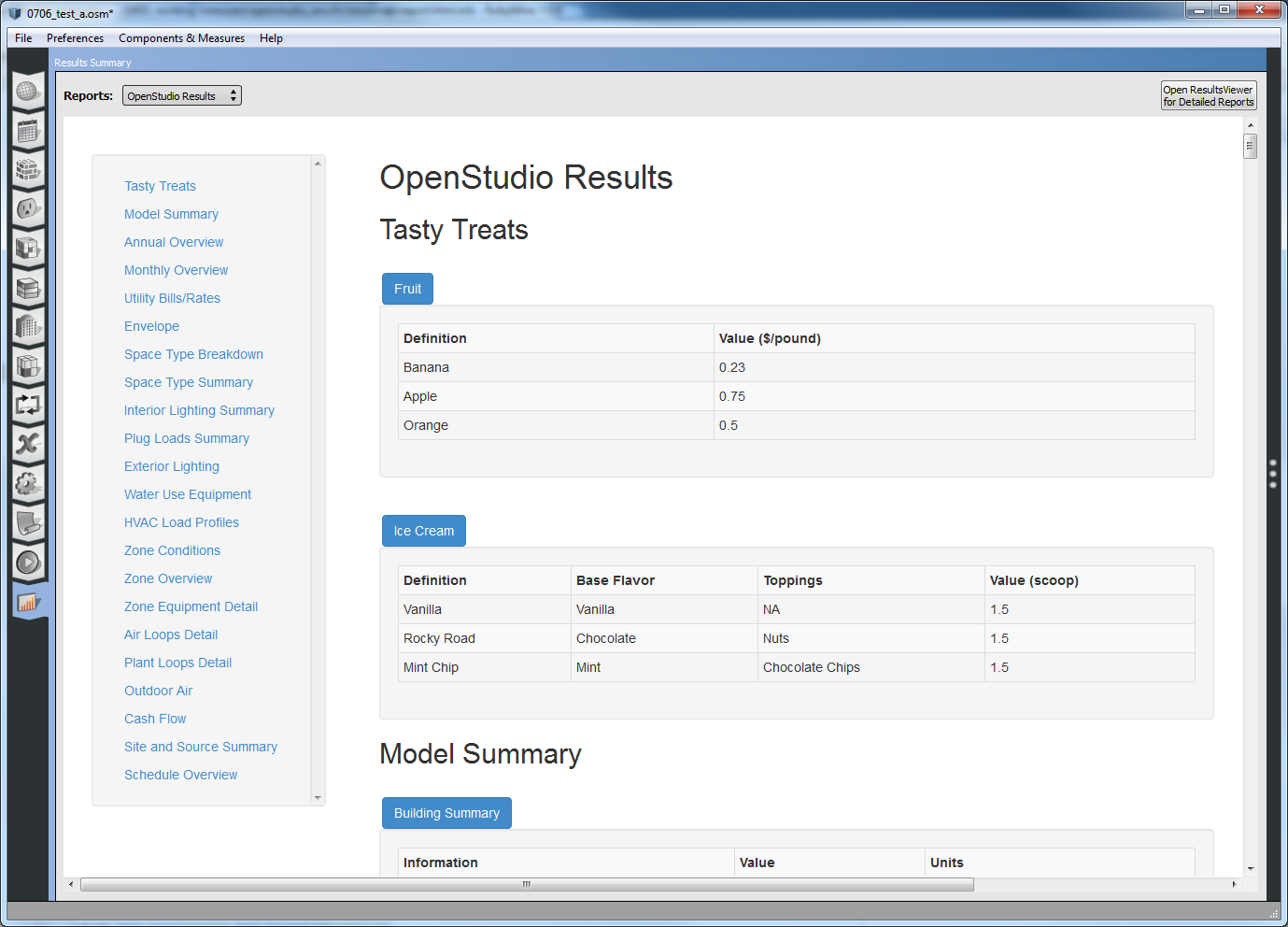Click the Ice Cream section button
This screenshot has height=927, width=1288.
[423, 531]
